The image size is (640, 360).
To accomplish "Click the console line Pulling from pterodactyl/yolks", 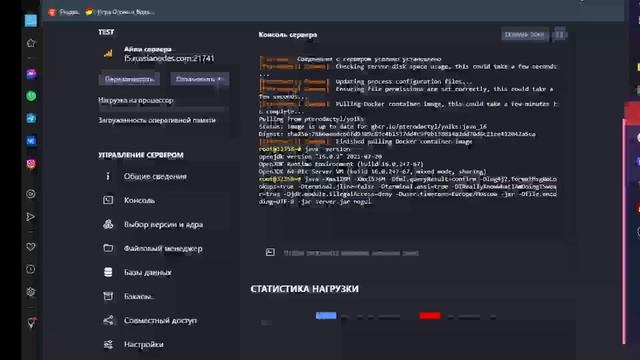I will 311,119.
